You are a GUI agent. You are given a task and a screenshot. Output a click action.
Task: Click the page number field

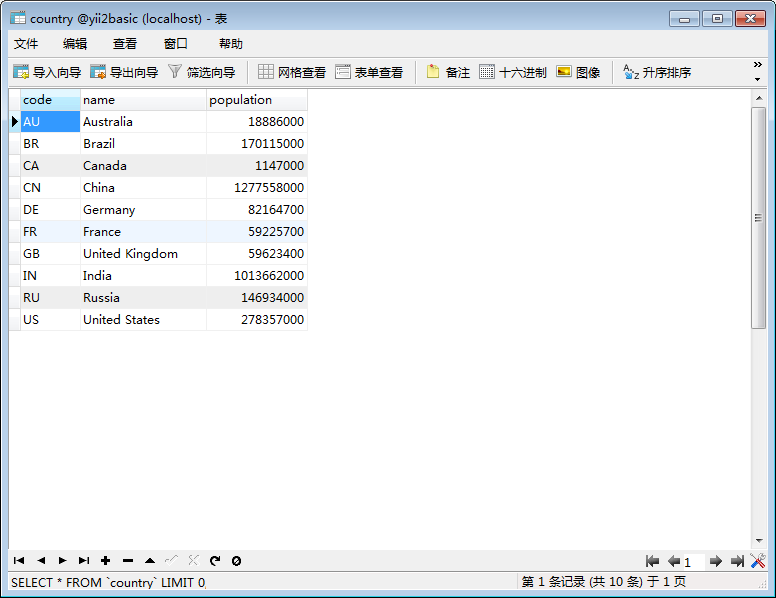click(694, 562)
